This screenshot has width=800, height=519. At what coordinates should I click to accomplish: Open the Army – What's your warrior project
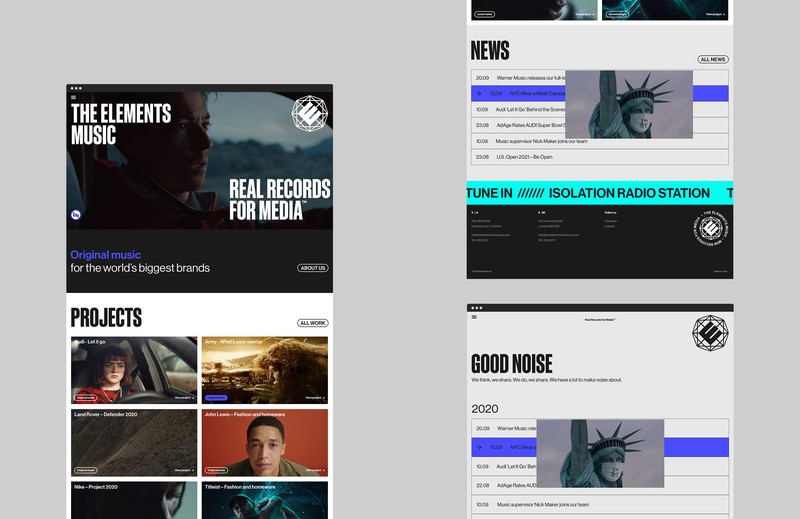point(264,370)
